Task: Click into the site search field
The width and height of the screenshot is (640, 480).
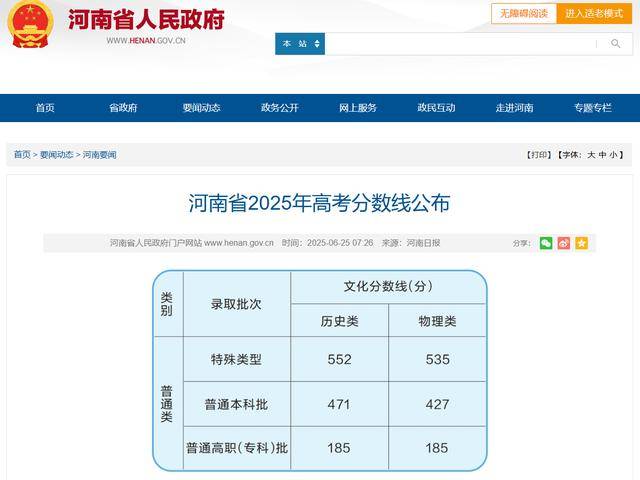Action: [x=460, y=44]
